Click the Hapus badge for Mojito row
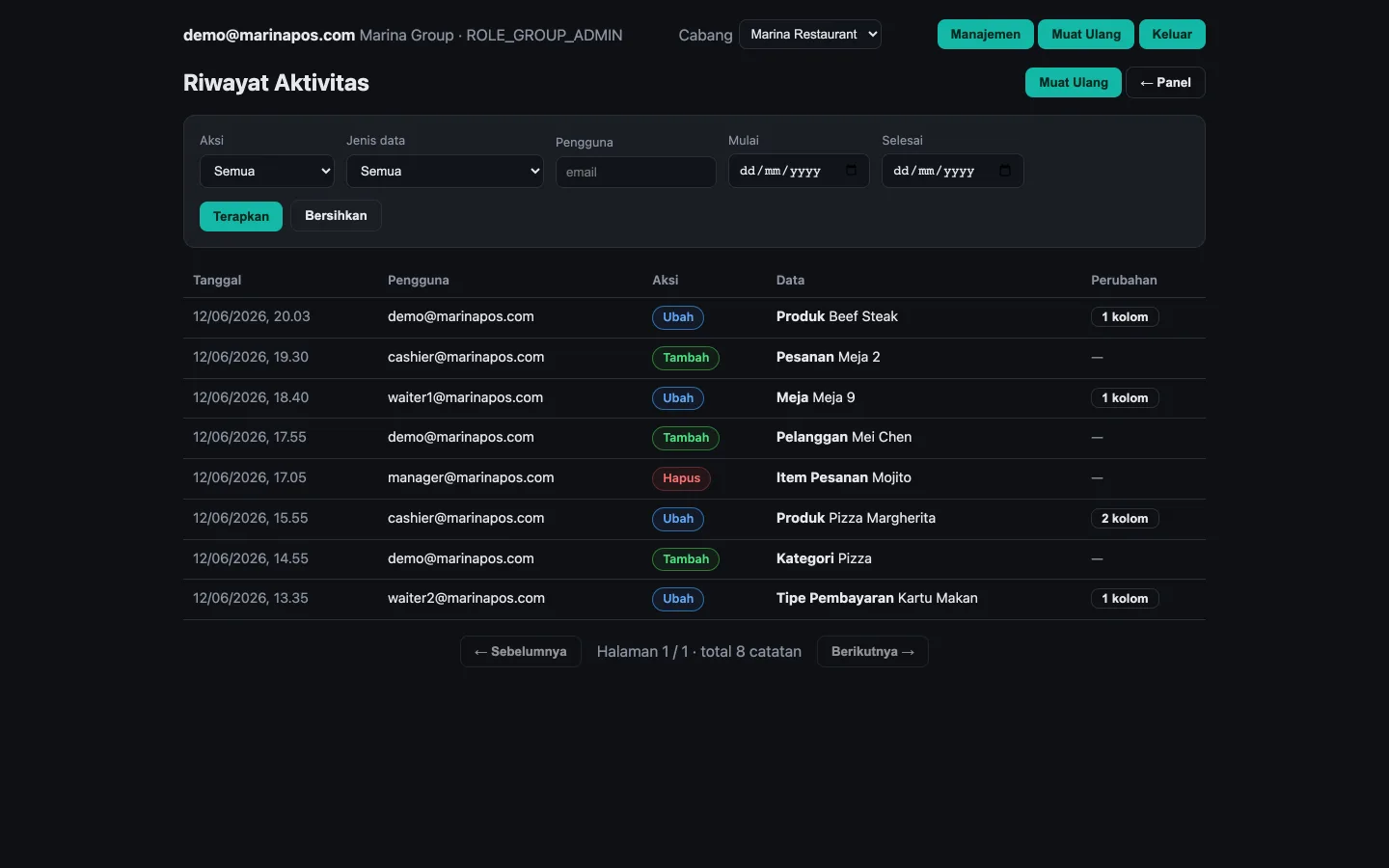Image resolution: width=1389 pixels, height=868 pixels. click(681, 478)
